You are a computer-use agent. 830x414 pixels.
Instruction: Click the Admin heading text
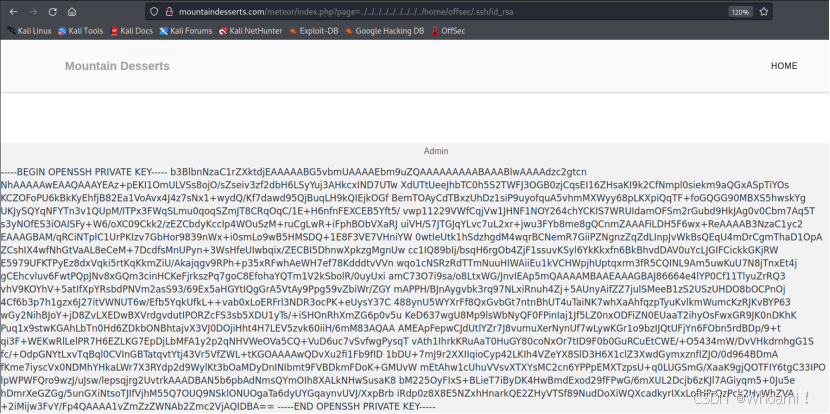pyautogui.click(x=436, y=151)
